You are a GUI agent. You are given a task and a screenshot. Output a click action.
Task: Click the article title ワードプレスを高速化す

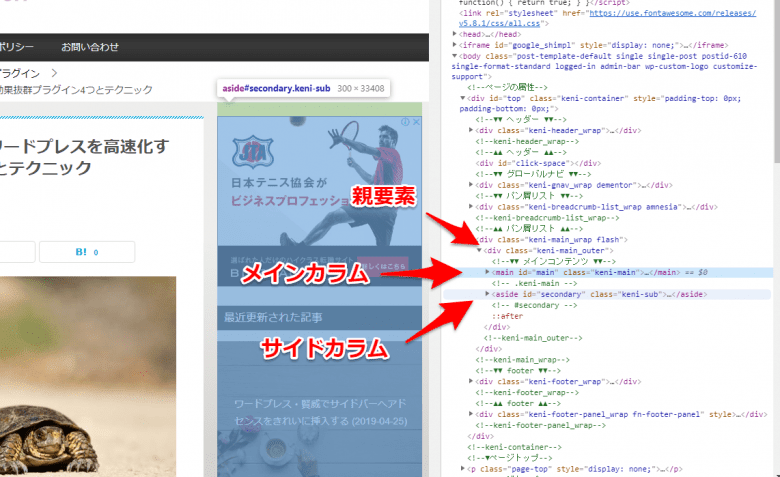[x=85, y=147]
